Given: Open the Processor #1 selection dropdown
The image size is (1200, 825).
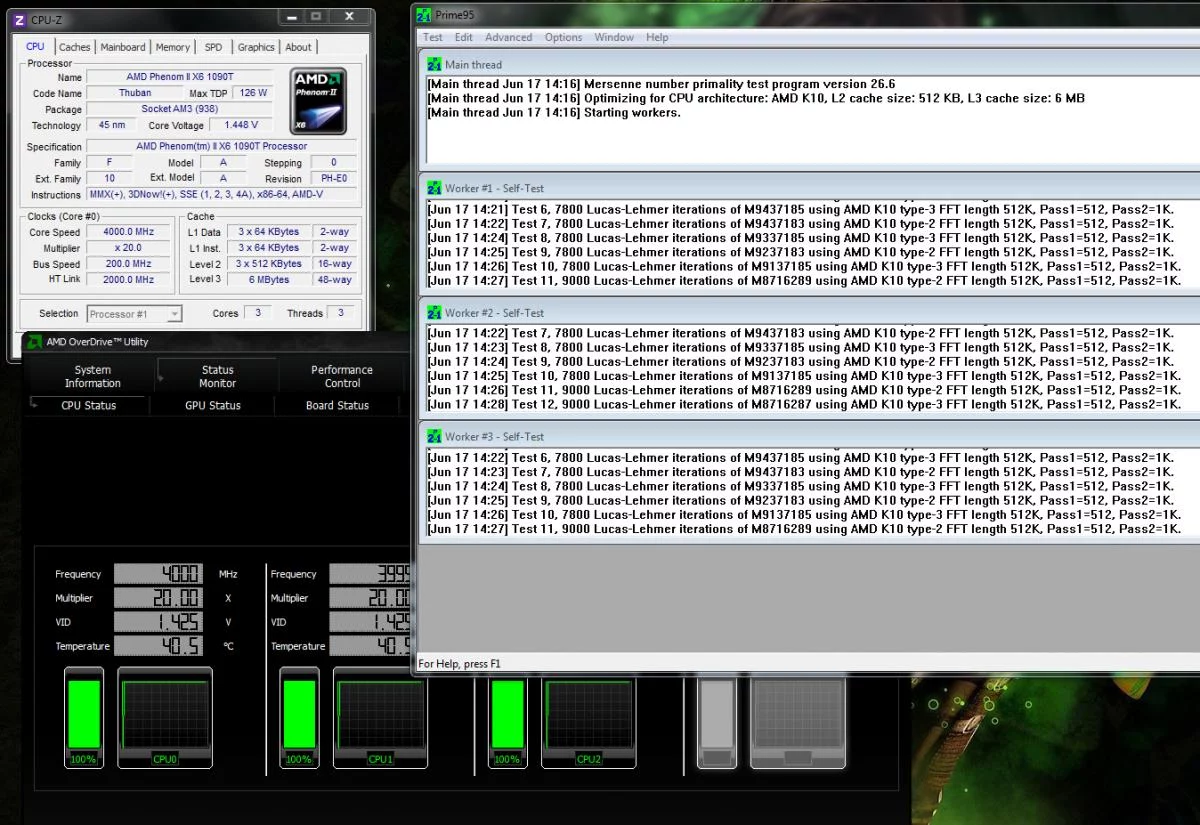Looking at the screenshot, I should pos(134,314).
